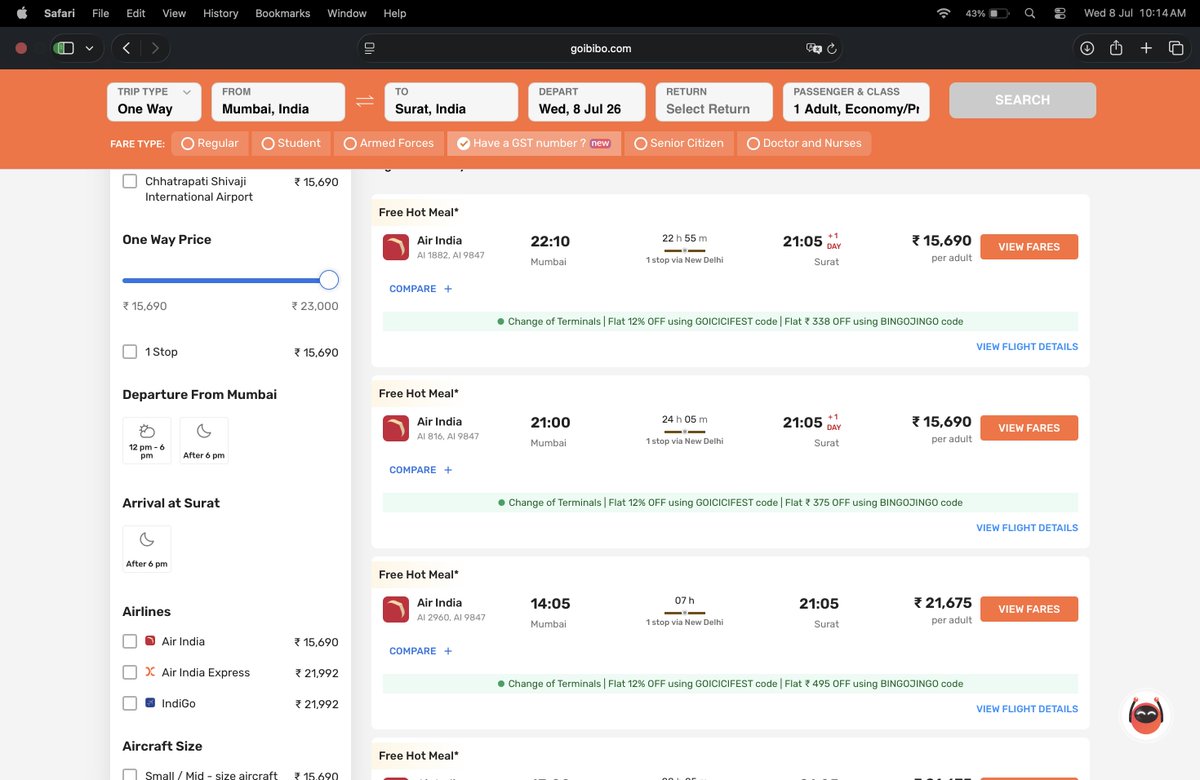Click COMPARE on the 21:00 flight
1200x780 pixels.
point(413,470)
